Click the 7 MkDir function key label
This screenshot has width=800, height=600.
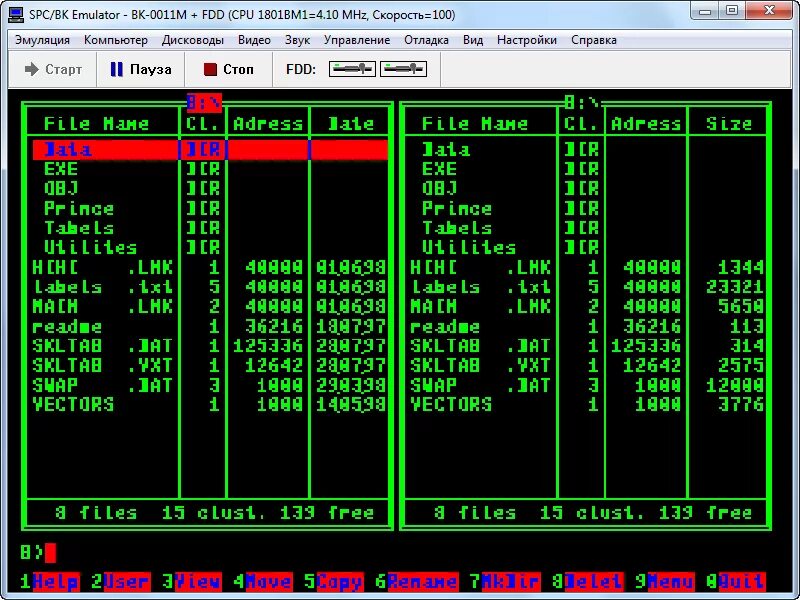click(x=505, y=581)
